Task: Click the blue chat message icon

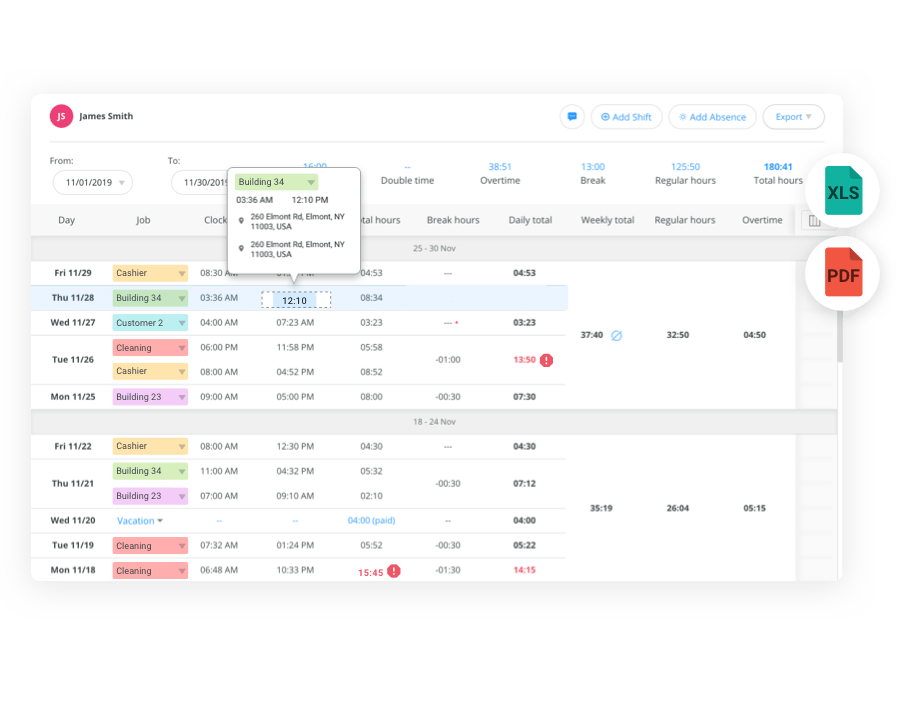Action: (x=571, y=117)
